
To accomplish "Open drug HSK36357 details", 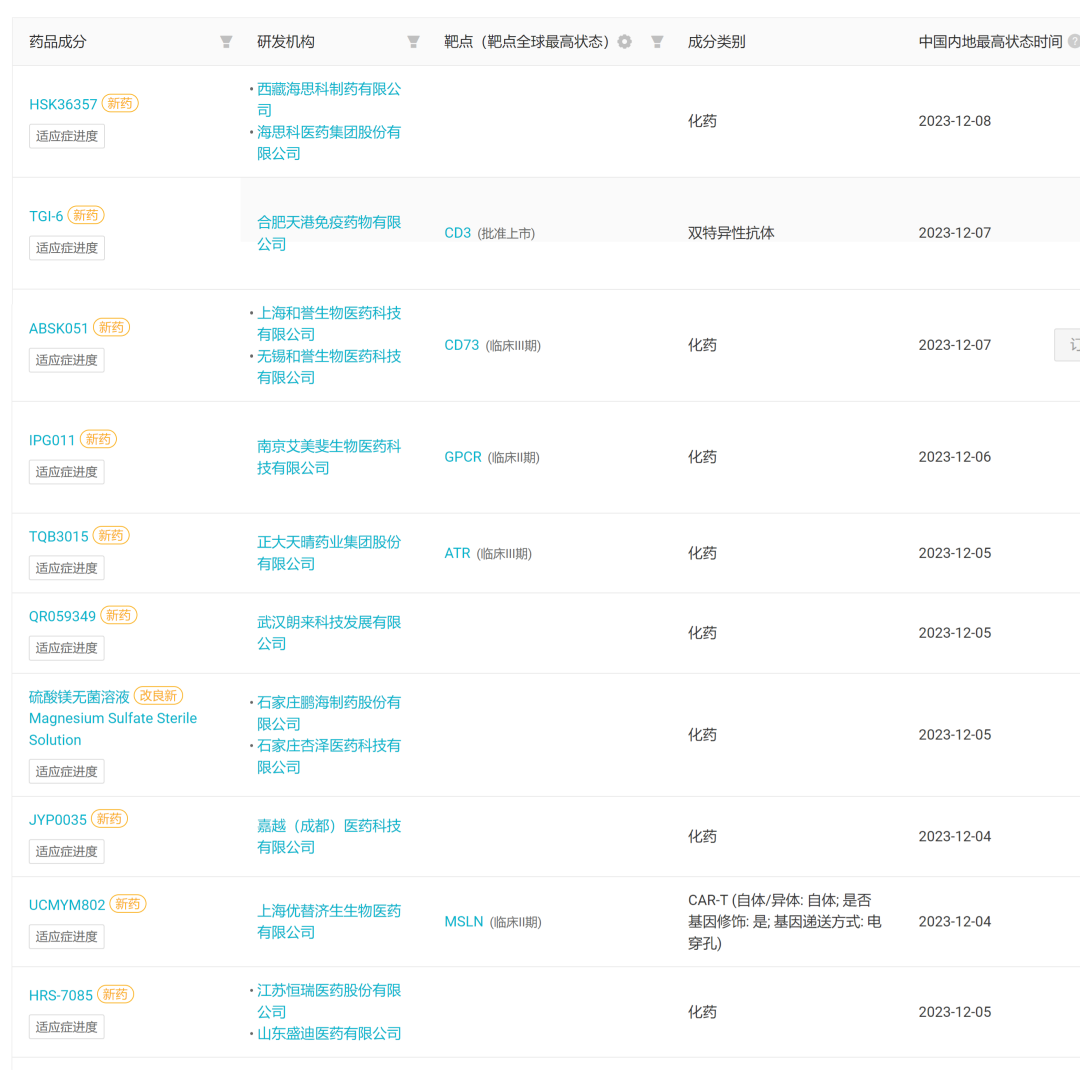I will point(63,104).
